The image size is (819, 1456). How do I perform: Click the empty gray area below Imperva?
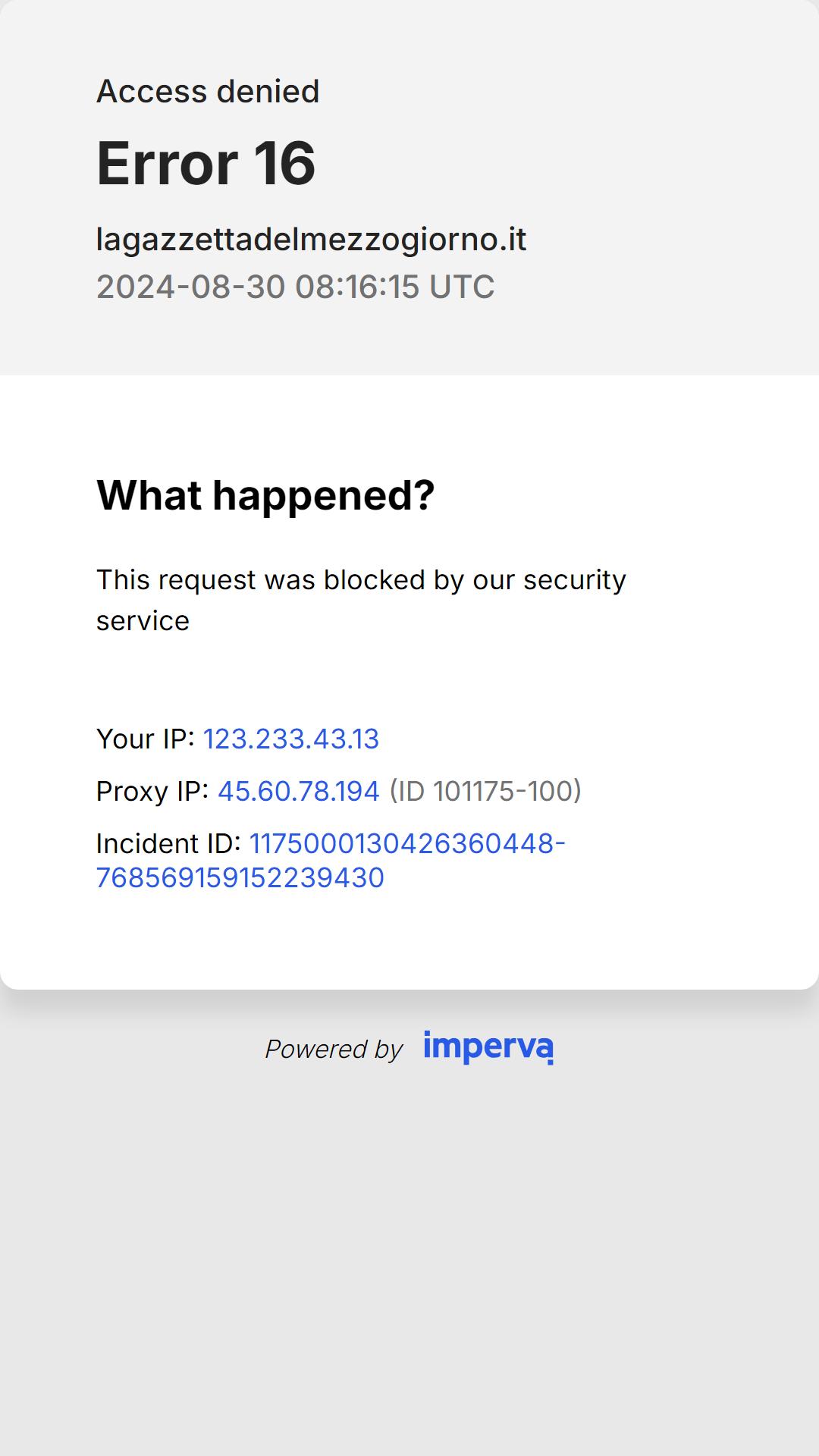pos(409,1259)
